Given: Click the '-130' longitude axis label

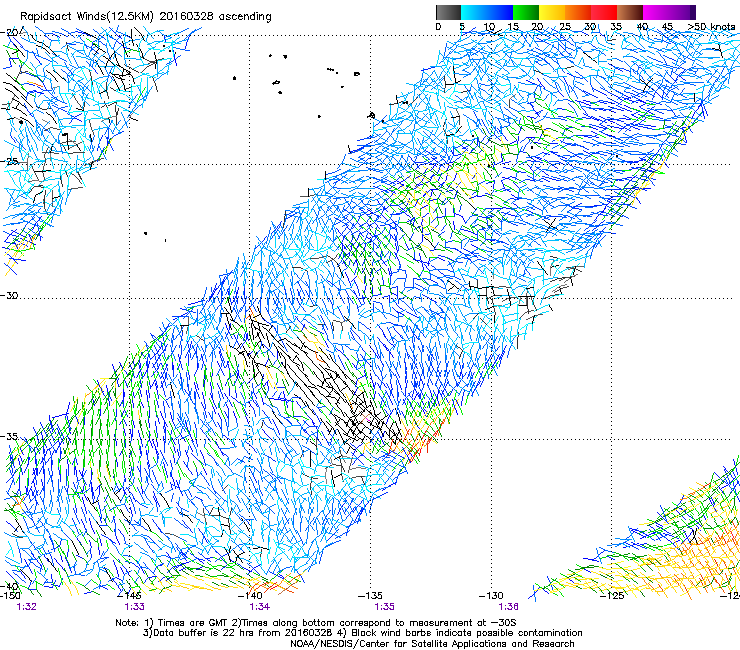Looking at the screenshot, I should pos(491,596).
